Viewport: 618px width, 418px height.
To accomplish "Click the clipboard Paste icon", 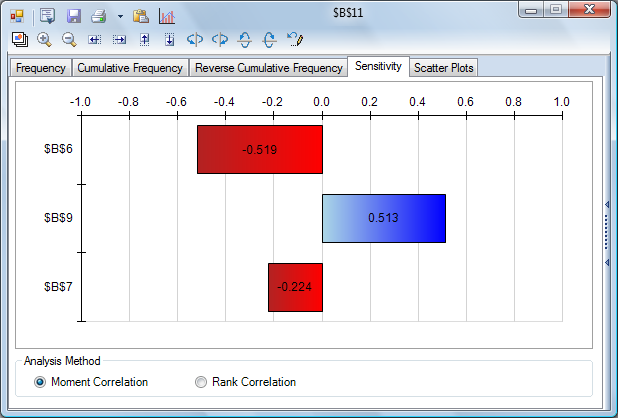I will tap(141, 16).
